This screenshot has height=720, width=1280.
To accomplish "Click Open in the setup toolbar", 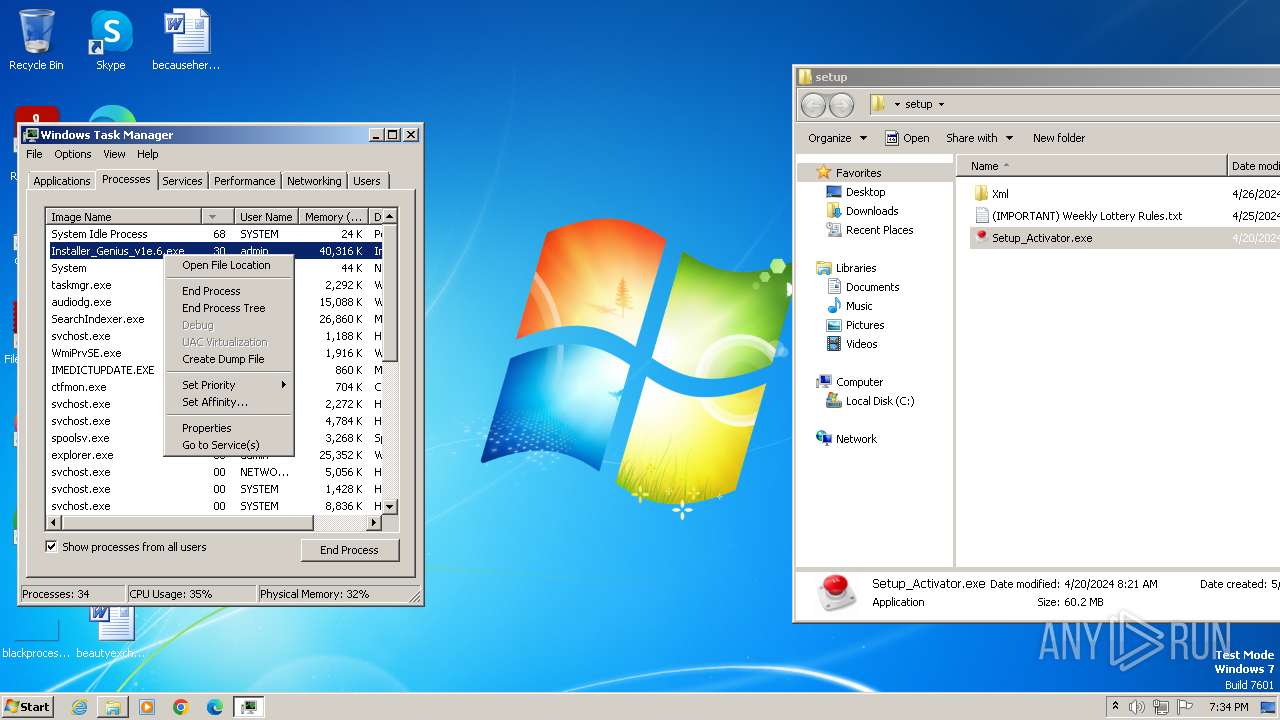I will point(907,138).
